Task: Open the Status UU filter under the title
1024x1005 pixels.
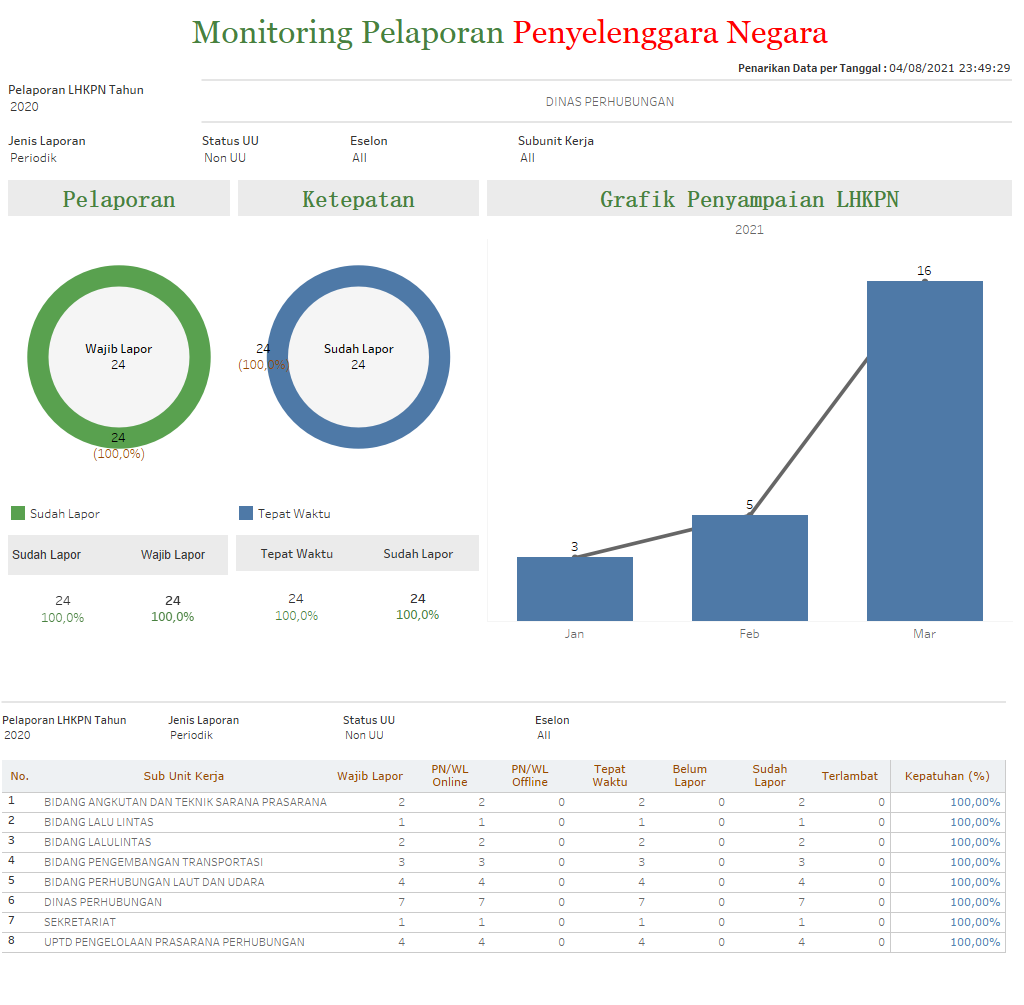Action: pos(225,158)
